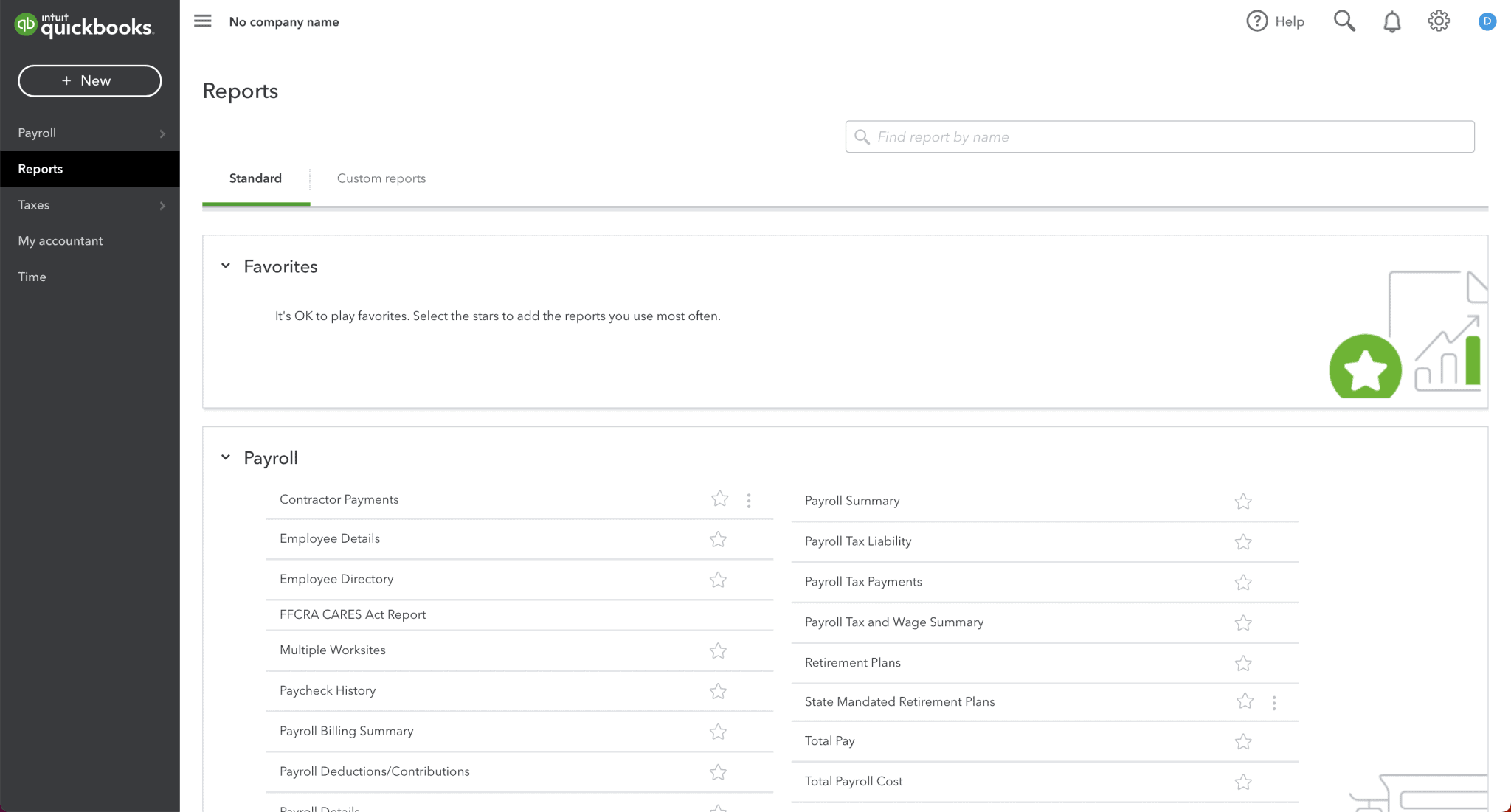Open more options for Contractor Payments
Viewport: 1511px width, 812px height.
pos(749,501)
